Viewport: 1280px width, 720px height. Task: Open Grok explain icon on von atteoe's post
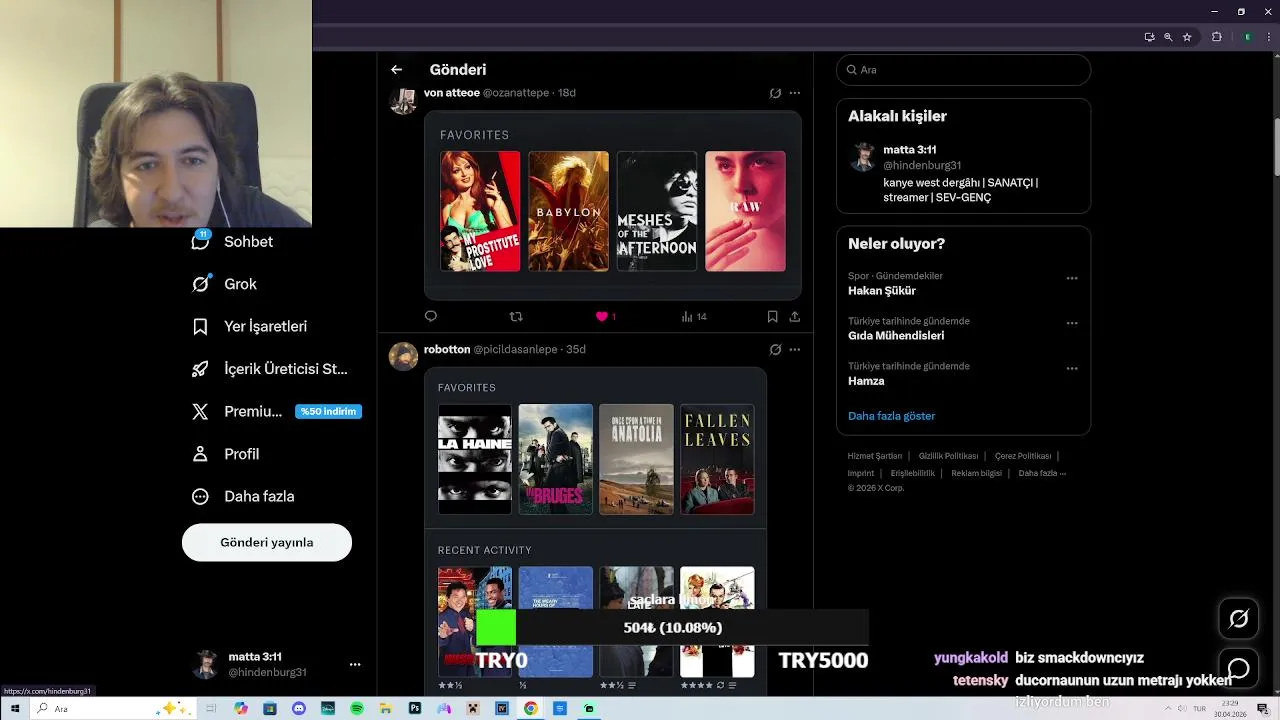tap(775, 93)
